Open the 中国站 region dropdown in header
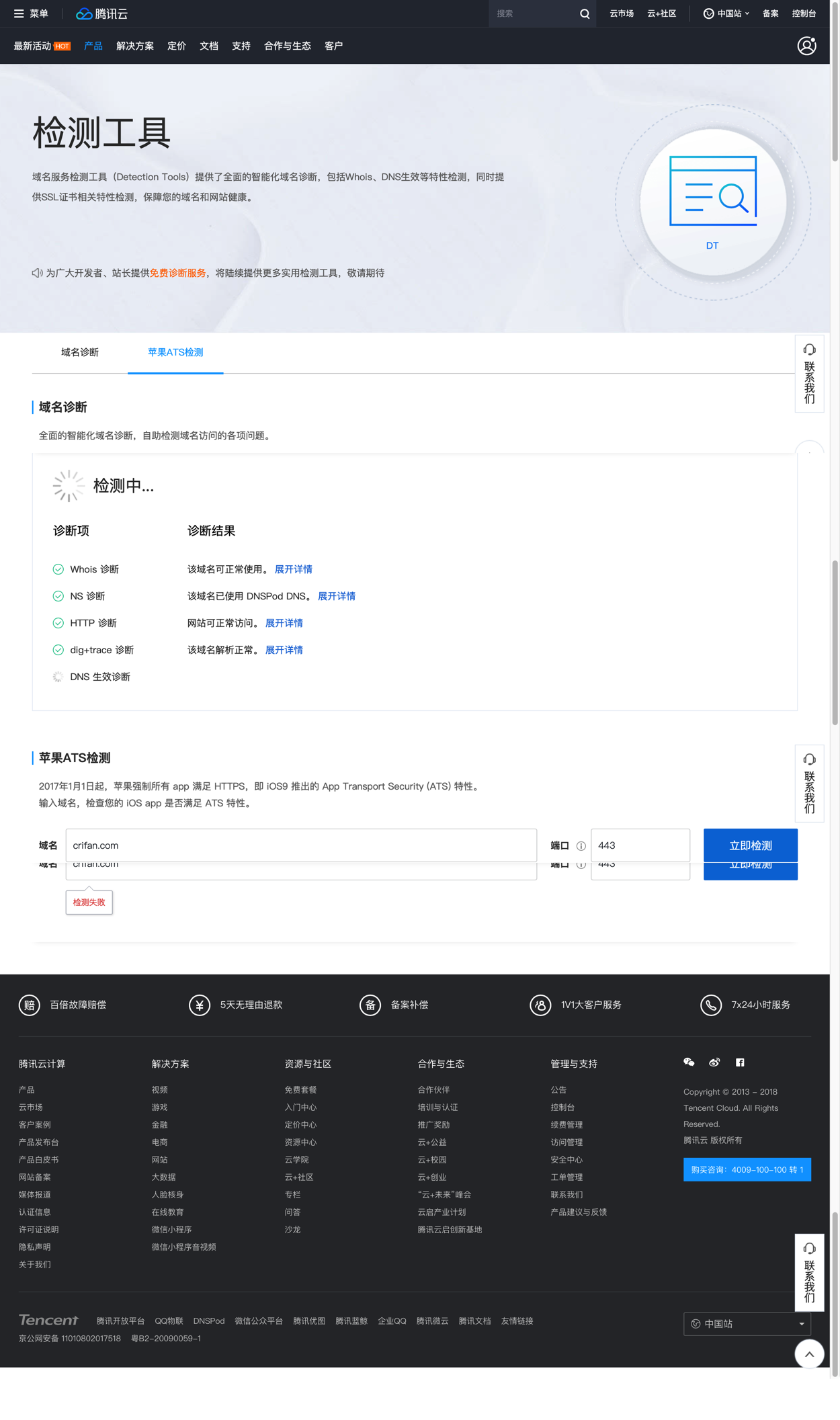 coord(726,13)
